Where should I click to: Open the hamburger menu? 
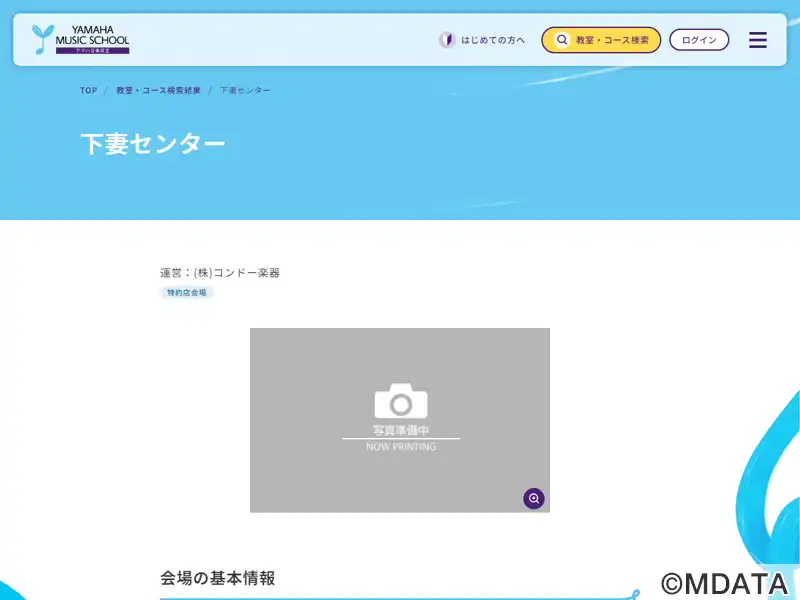(x=758, y=40)
